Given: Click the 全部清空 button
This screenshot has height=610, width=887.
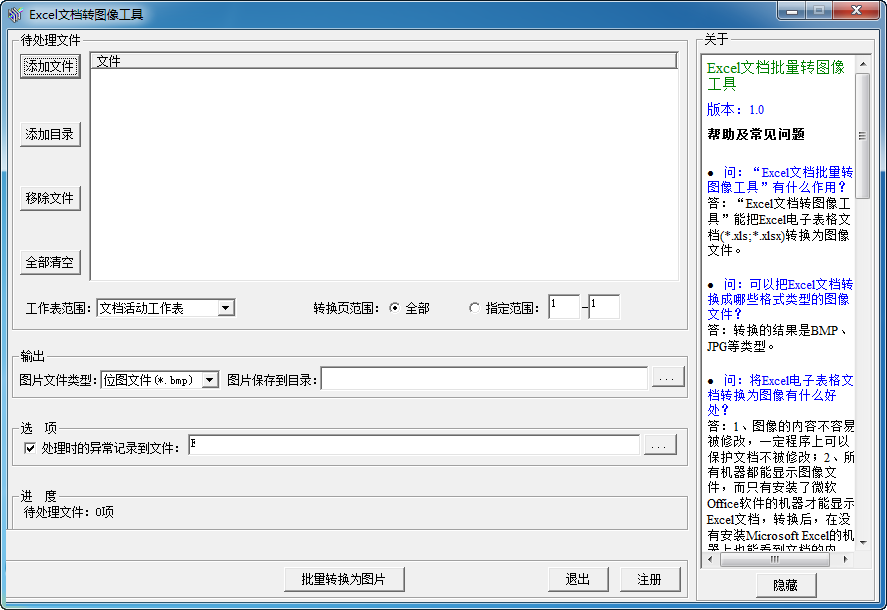Looking at the screenshot, I should 50,263.
